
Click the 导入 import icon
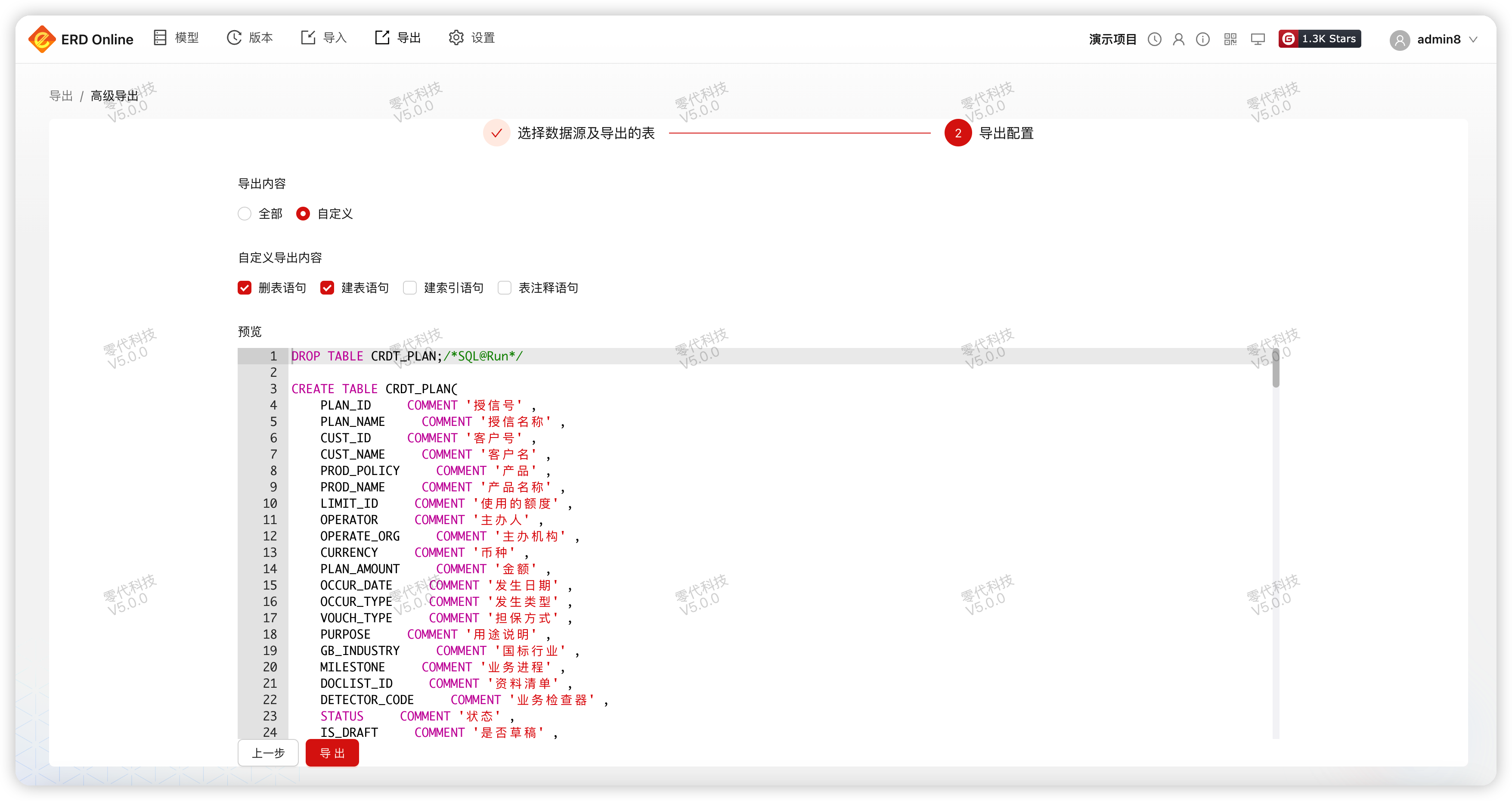[x=308, y=37]
